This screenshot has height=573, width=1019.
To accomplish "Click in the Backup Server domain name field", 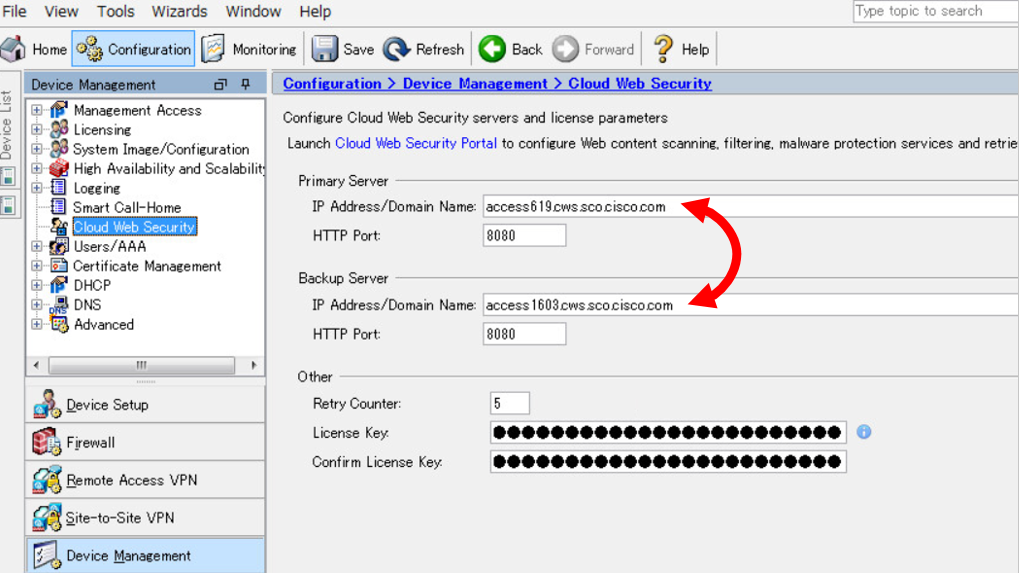I will click(x=751, y=305).
